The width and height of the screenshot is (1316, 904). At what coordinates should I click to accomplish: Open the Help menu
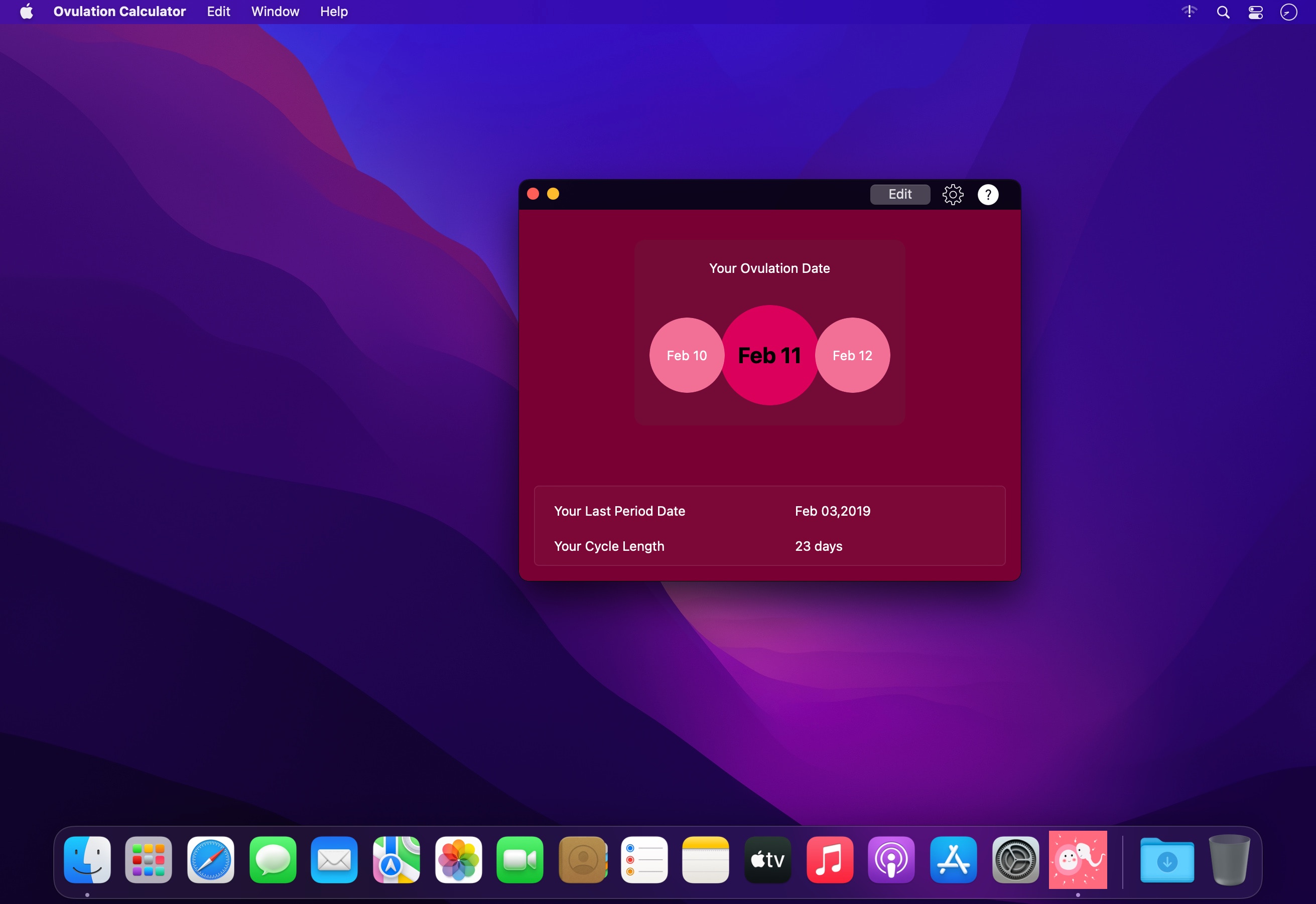point(334,12)
